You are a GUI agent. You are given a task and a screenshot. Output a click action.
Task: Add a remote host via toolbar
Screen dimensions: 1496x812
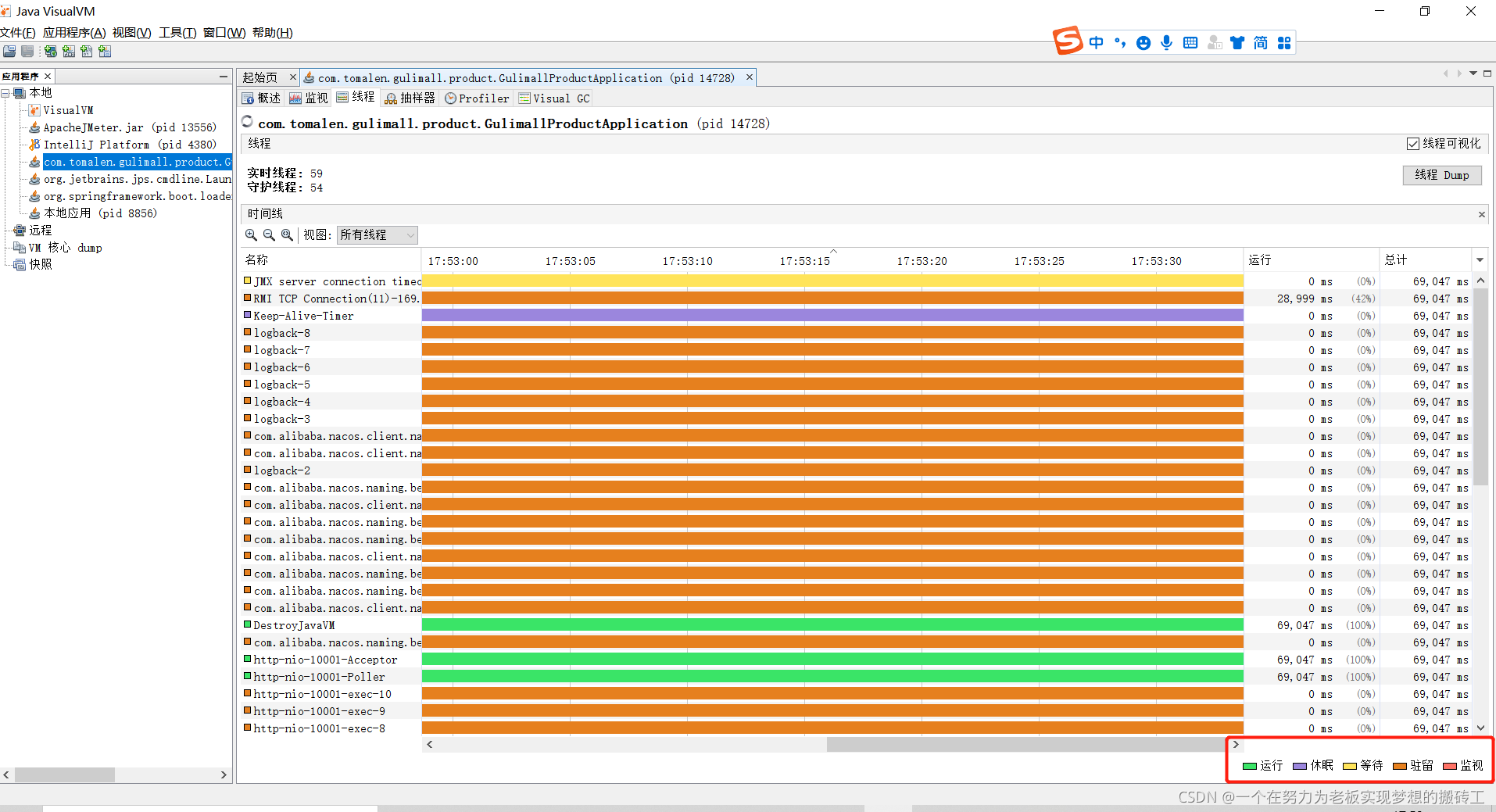[x=51, y=52]
